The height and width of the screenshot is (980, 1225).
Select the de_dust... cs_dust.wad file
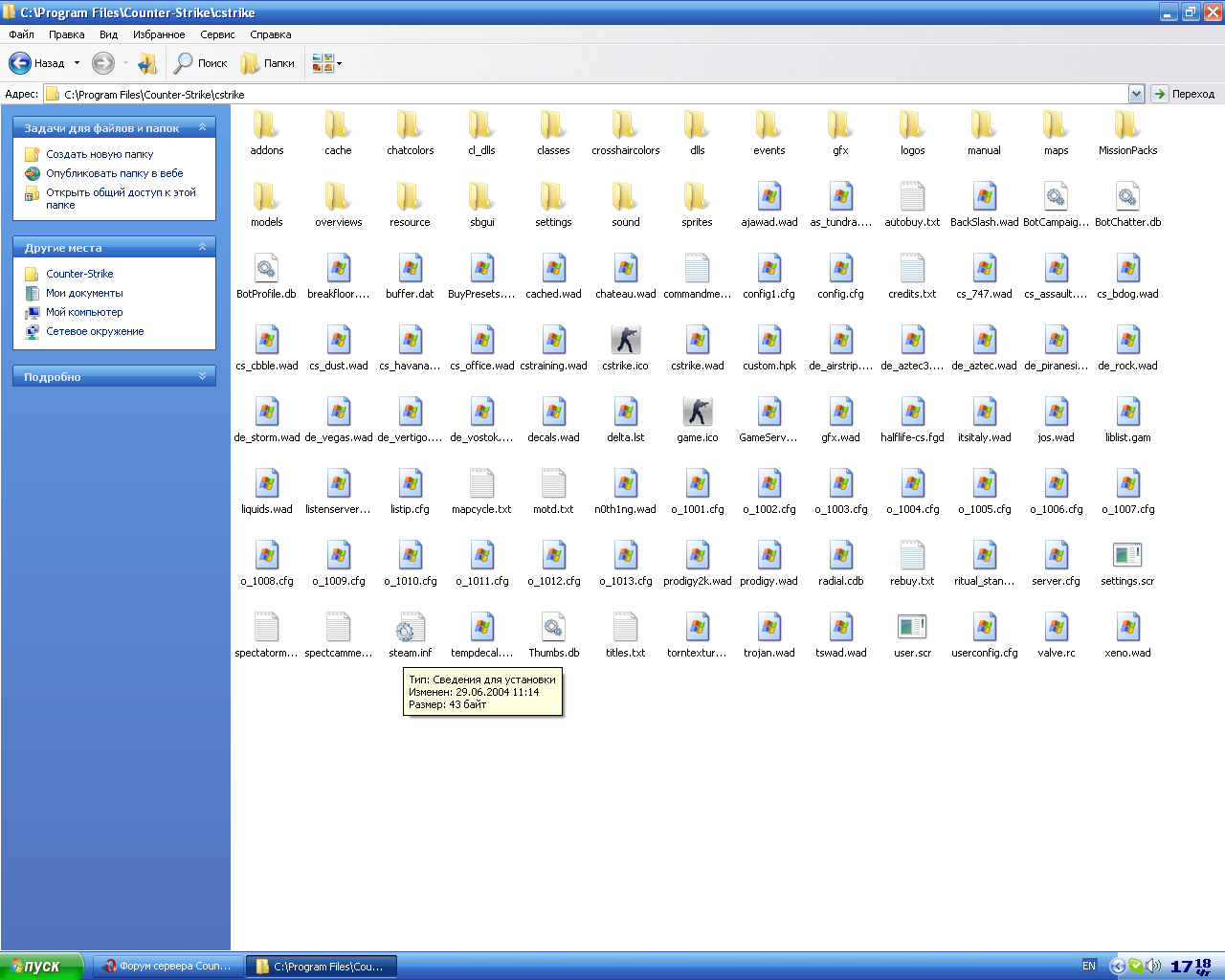click(339, 348)
